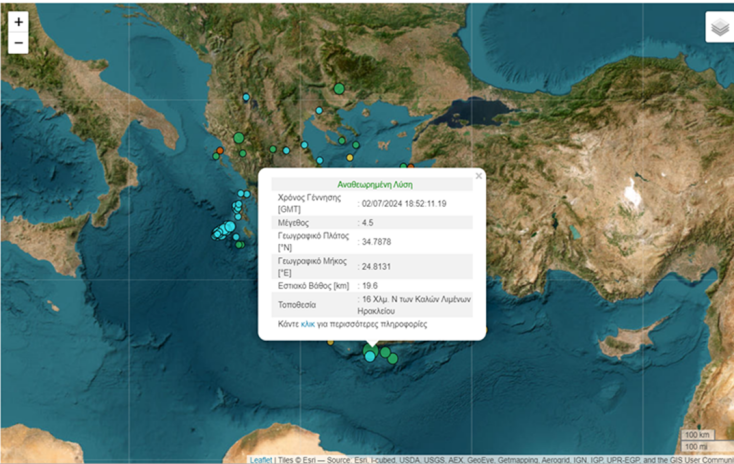This screenshot has width=734, height=464.
Task: Select the large green marker in northwestern Greece
Action: tap(239, 138)
